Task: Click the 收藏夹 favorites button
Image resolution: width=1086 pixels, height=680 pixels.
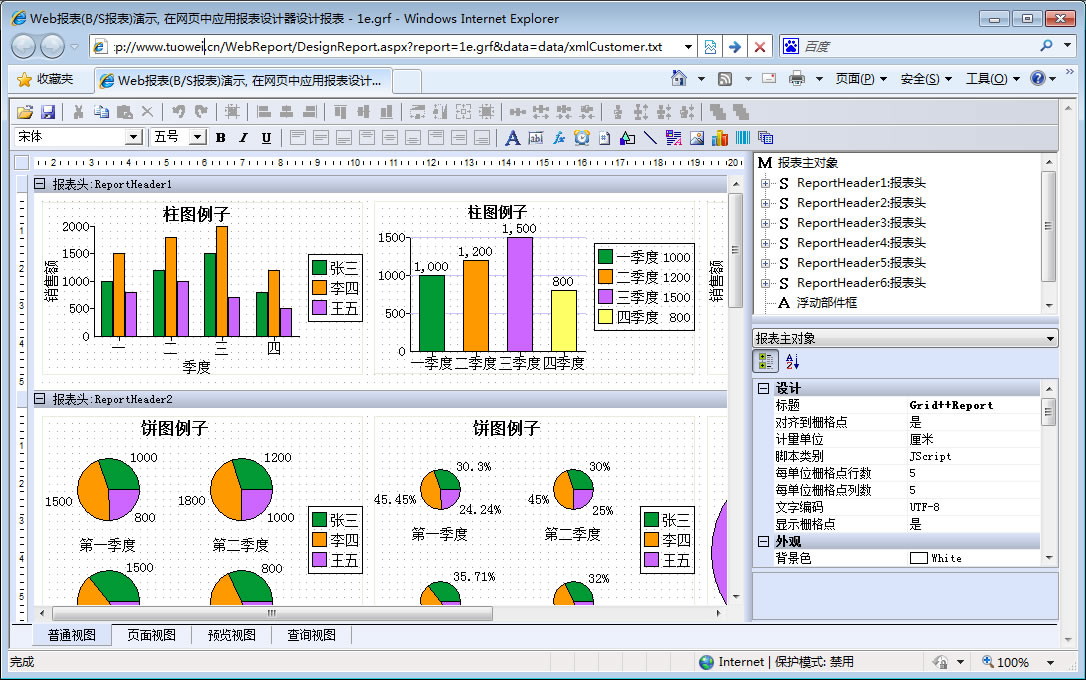Action: coord(45,79)
